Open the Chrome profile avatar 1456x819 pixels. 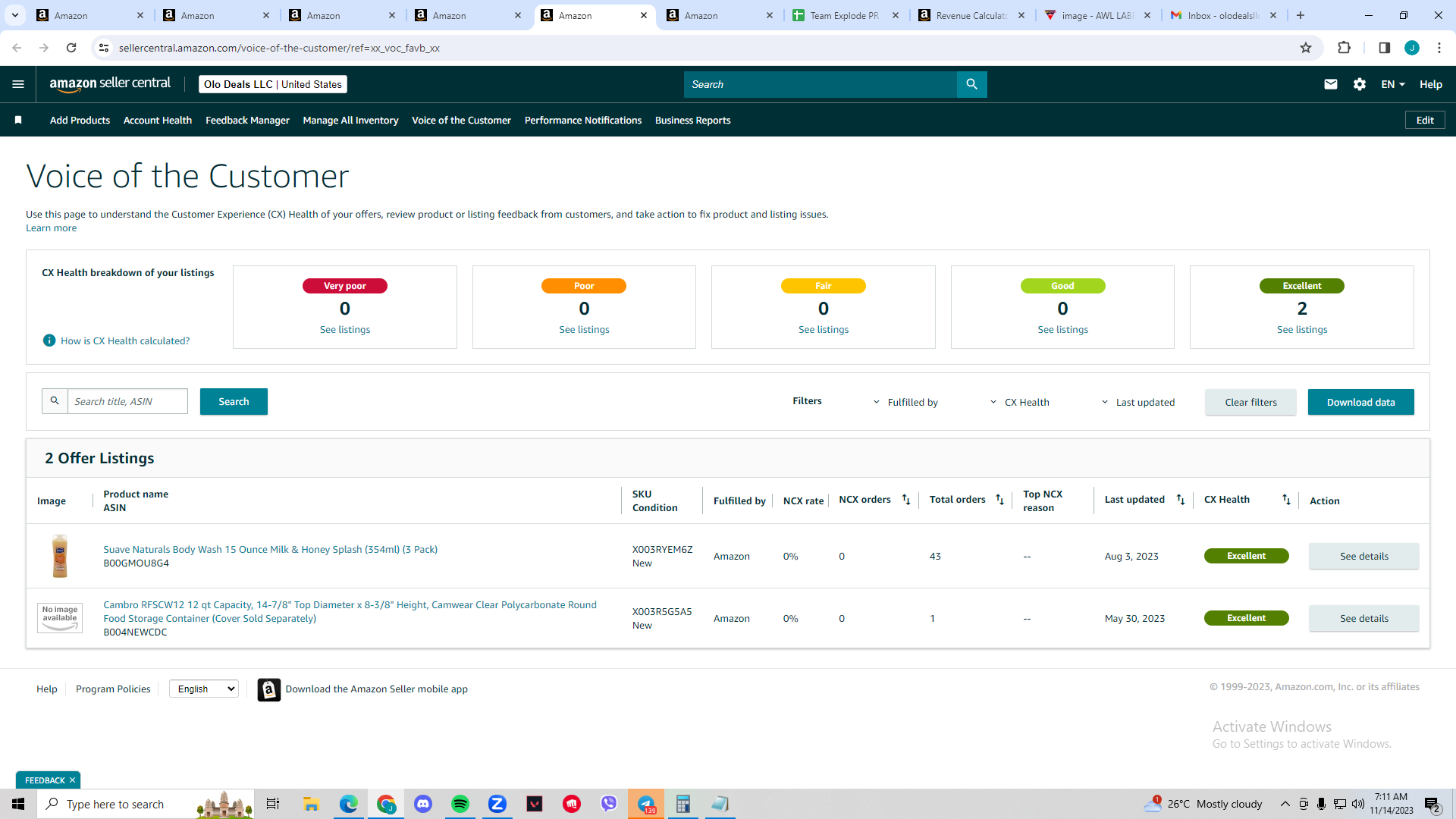click(x=1412, y=48)
